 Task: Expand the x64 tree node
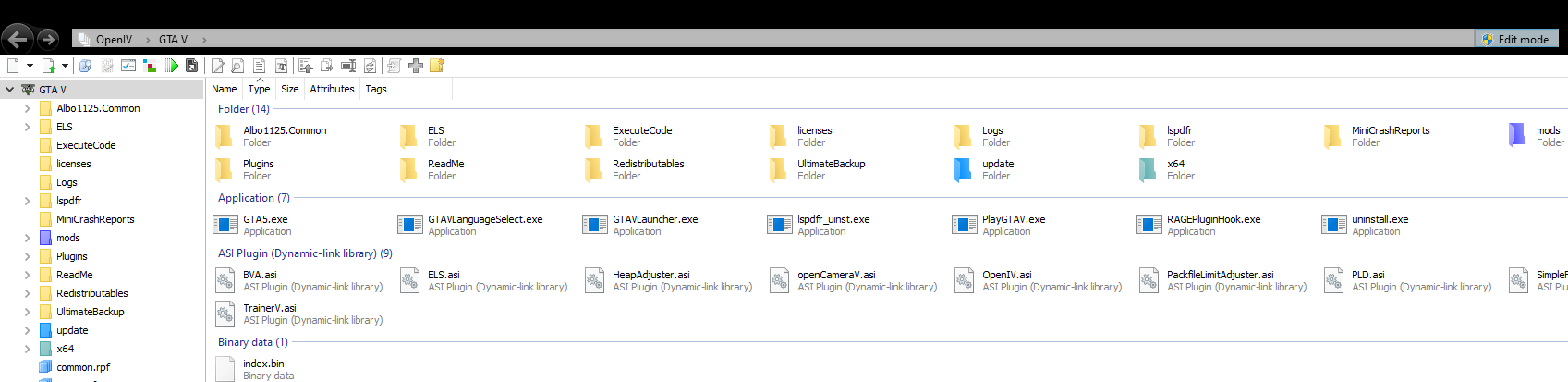(27, 349)
